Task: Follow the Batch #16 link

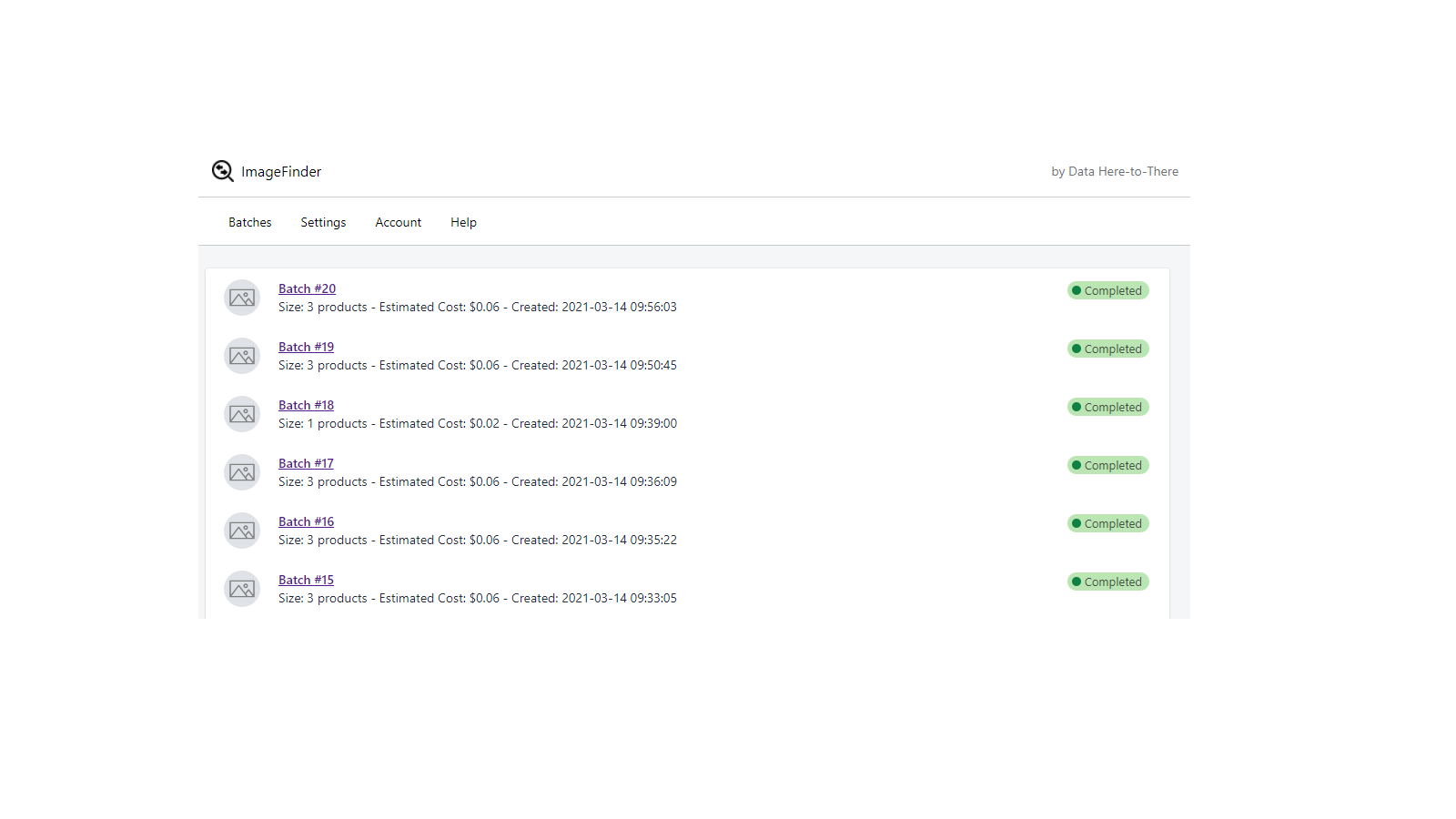Action: (306, 521)
